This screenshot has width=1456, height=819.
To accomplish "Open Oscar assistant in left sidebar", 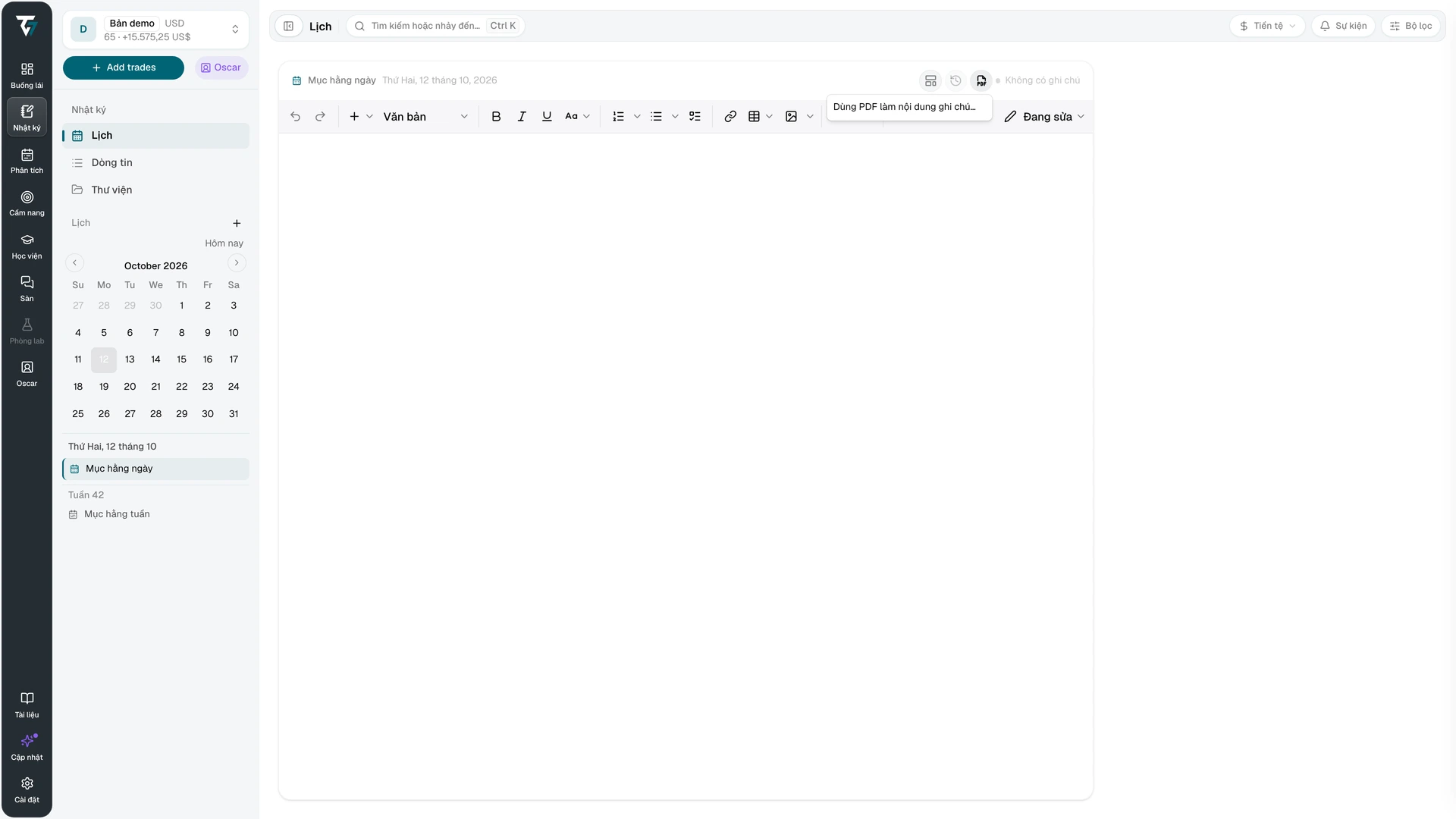I will pyautogui.click(x=27, y=374).
